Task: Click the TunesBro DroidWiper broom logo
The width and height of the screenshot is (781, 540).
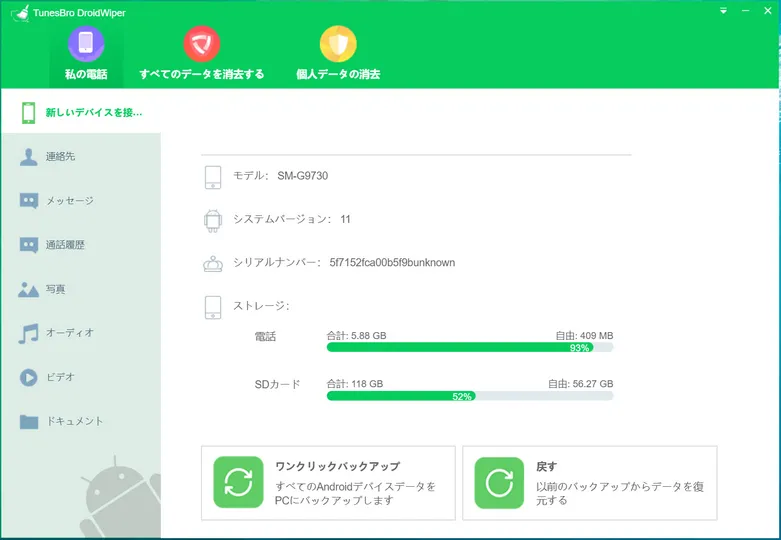Action: coord(20,13)
